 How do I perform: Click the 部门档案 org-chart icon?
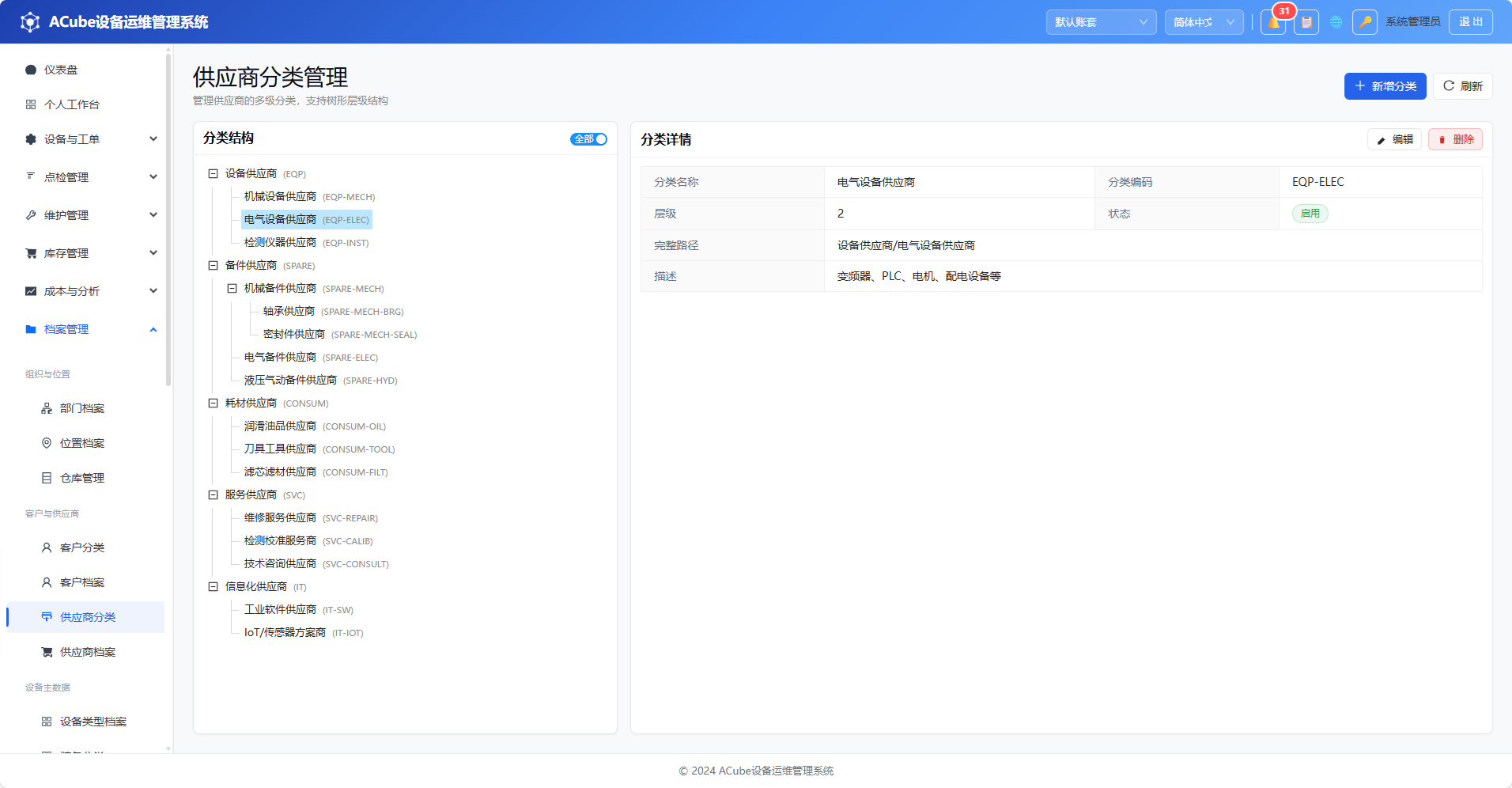[47, 408]
